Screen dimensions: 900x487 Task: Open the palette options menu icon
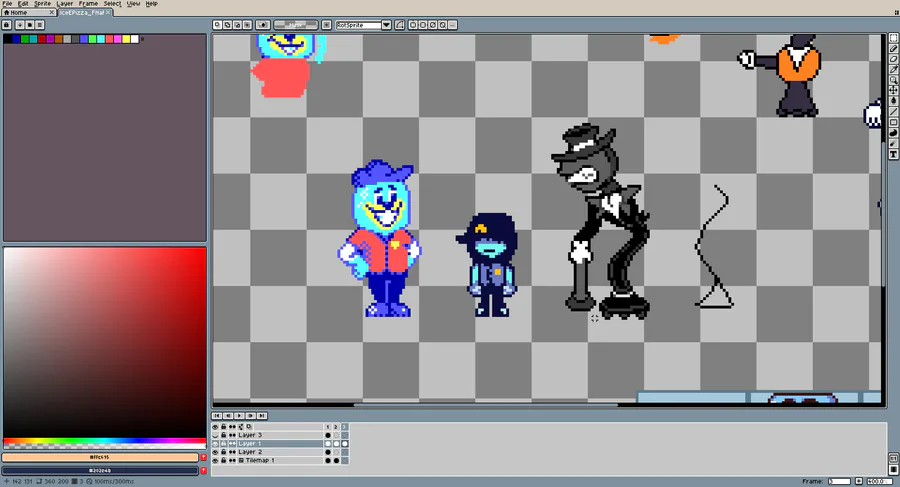click(40, 25)
